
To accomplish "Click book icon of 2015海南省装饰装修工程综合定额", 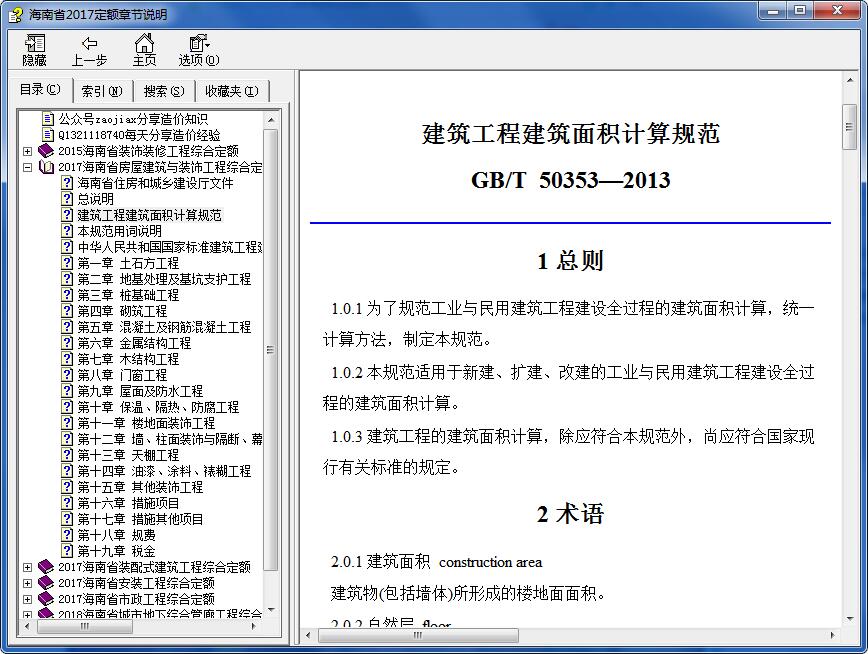I will (x=46, y=151).
